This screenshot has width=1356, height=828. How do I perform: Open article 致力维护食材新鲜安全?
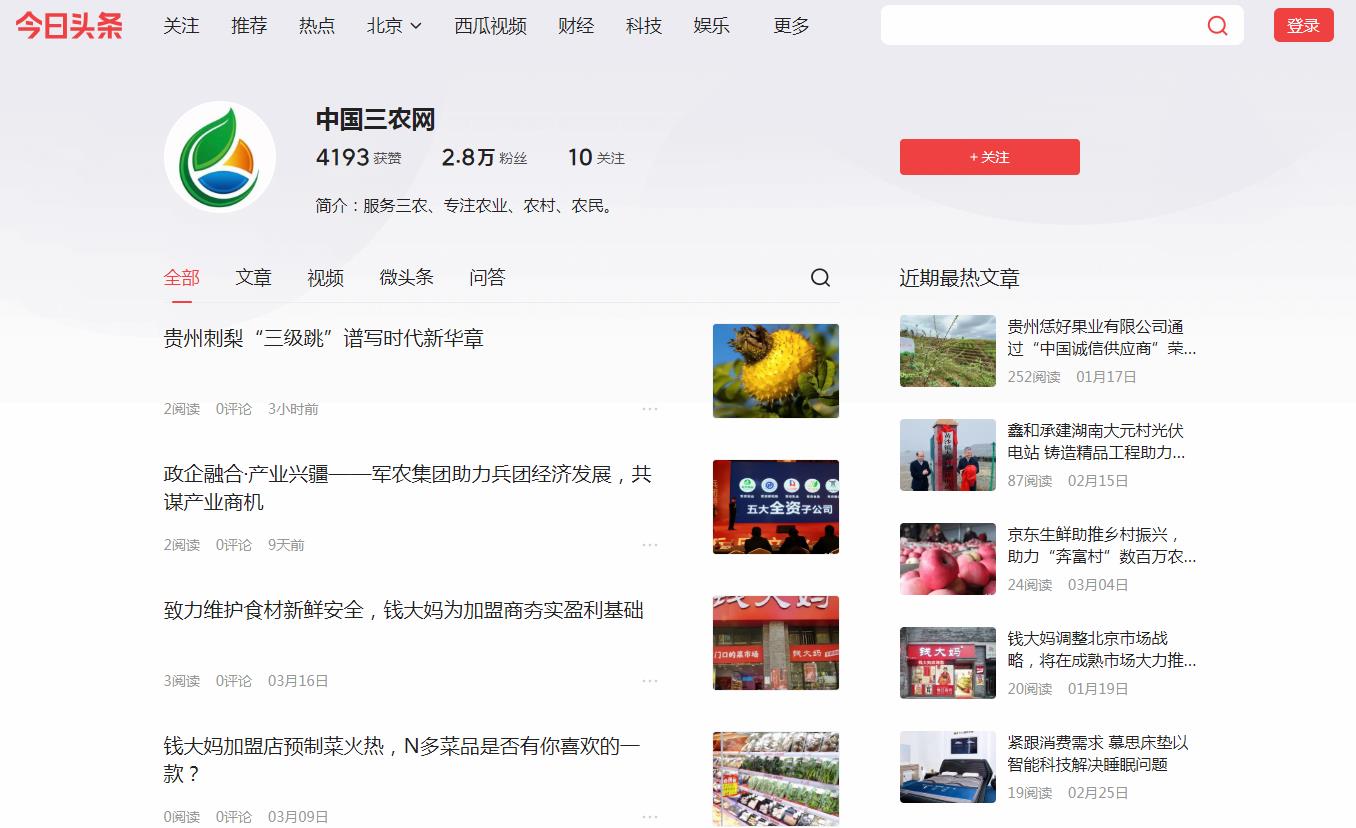click(x=404, y=611)
